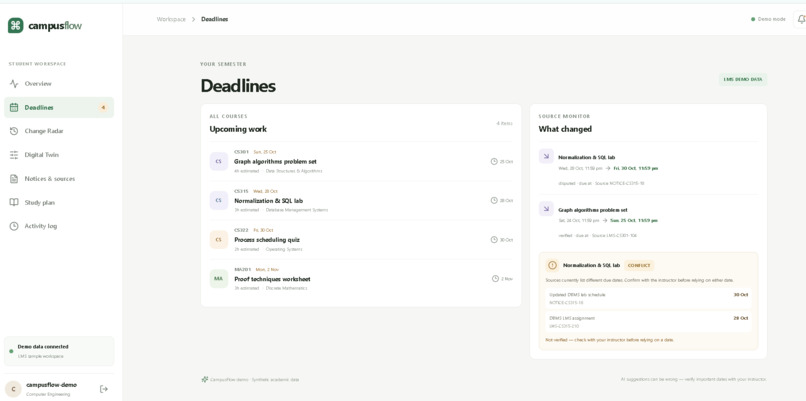806x401 pixels.
Task: Click the new date Fri, 30 Oct, 11:59 pm
Action: coord(636,168)
